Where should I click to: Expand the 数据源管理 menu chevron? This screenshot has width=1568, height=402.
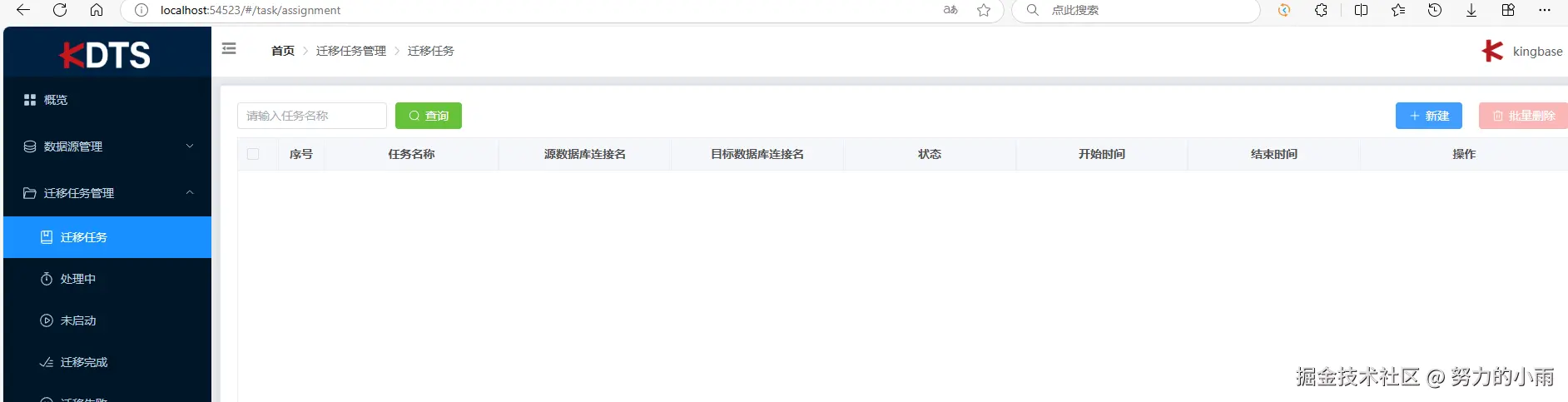click(190, 146)
